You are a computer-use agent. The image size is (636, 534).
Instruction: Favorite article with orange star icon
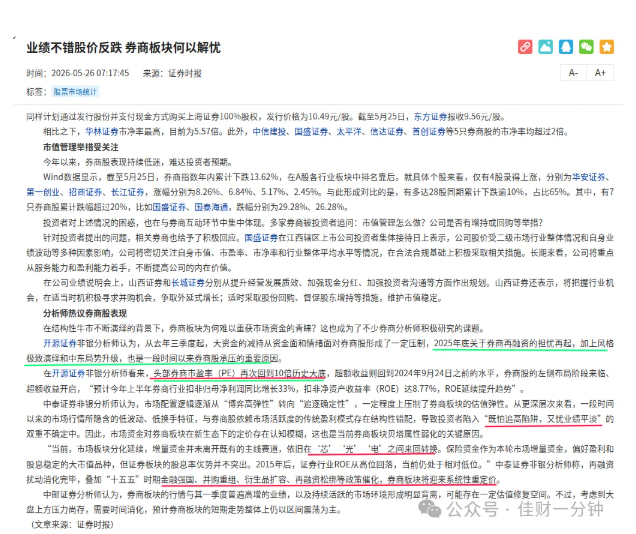tap(607, 47)
